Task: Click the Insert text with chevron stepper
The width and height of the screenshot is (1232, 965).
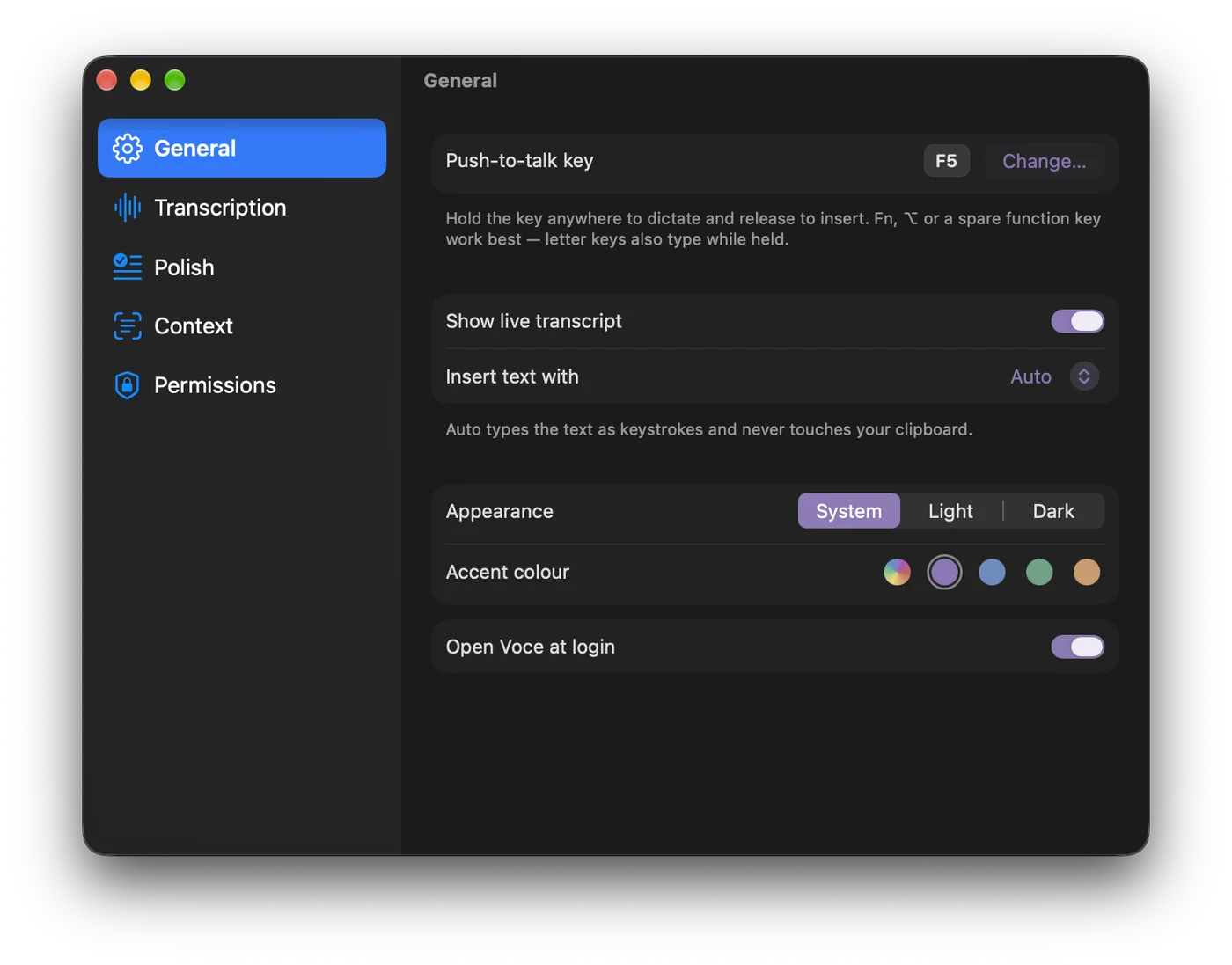Action: [1084, 376]
